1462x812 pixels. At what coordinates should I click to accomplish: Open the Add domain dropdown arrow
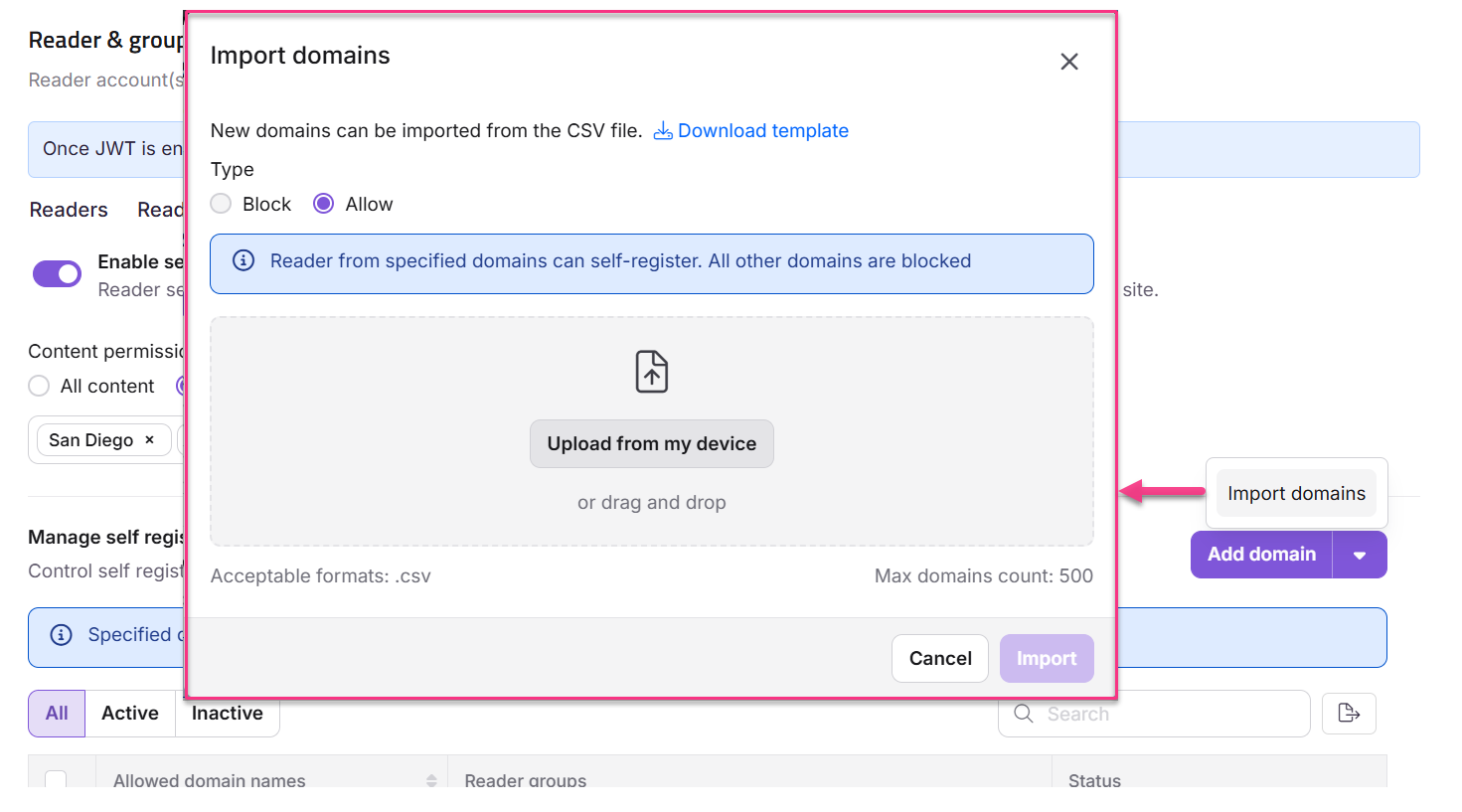click(x=1360, y=555)
